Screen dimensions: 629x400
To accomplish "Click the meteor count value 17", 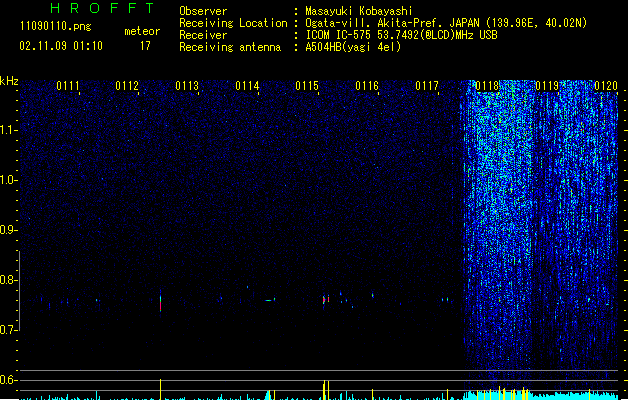I will pyautogui.click(x=145, y=46).
